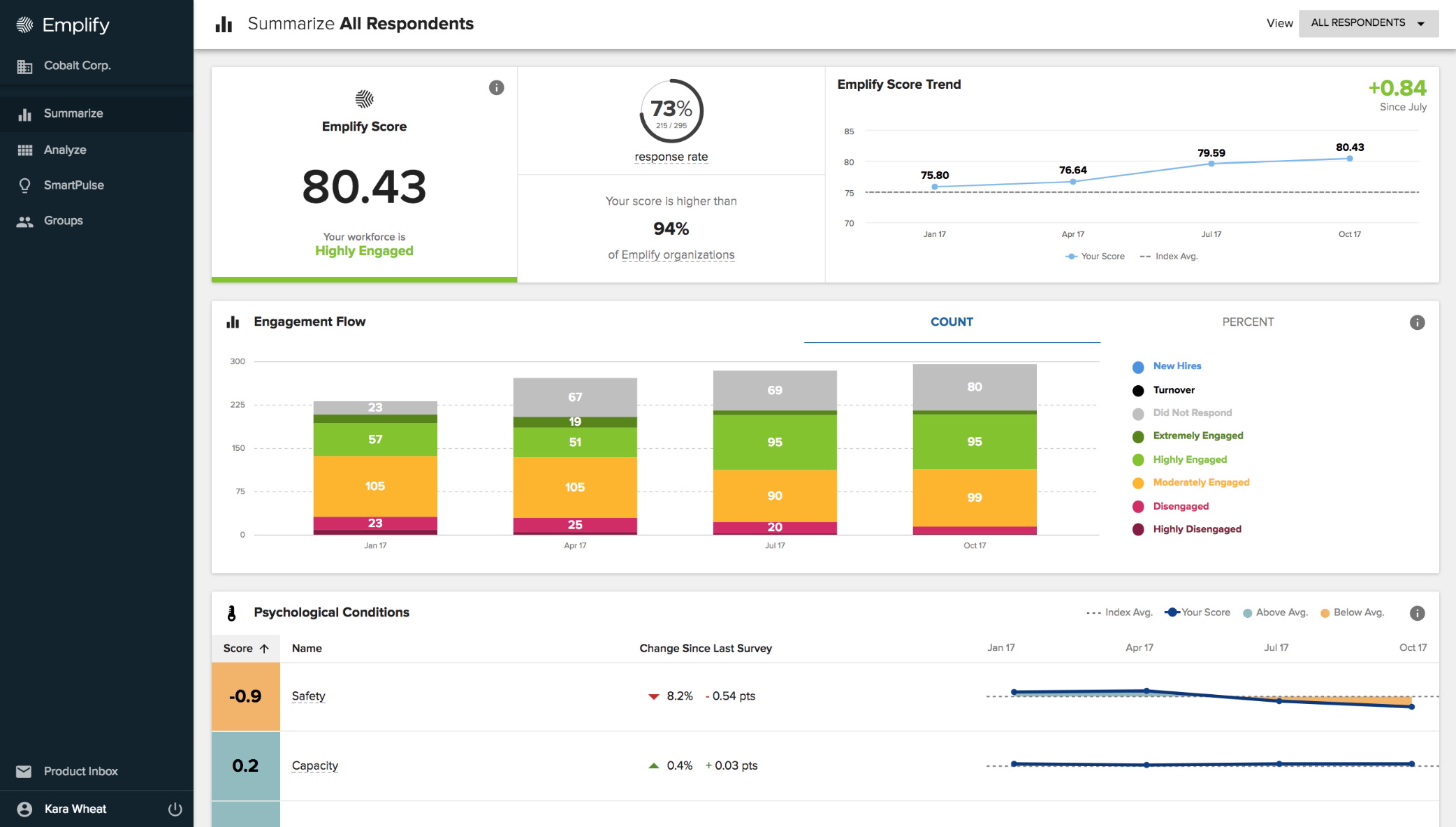Open the Engagement Flow info icon
The image size is (1456, 827).
[x=1417, y=322]
